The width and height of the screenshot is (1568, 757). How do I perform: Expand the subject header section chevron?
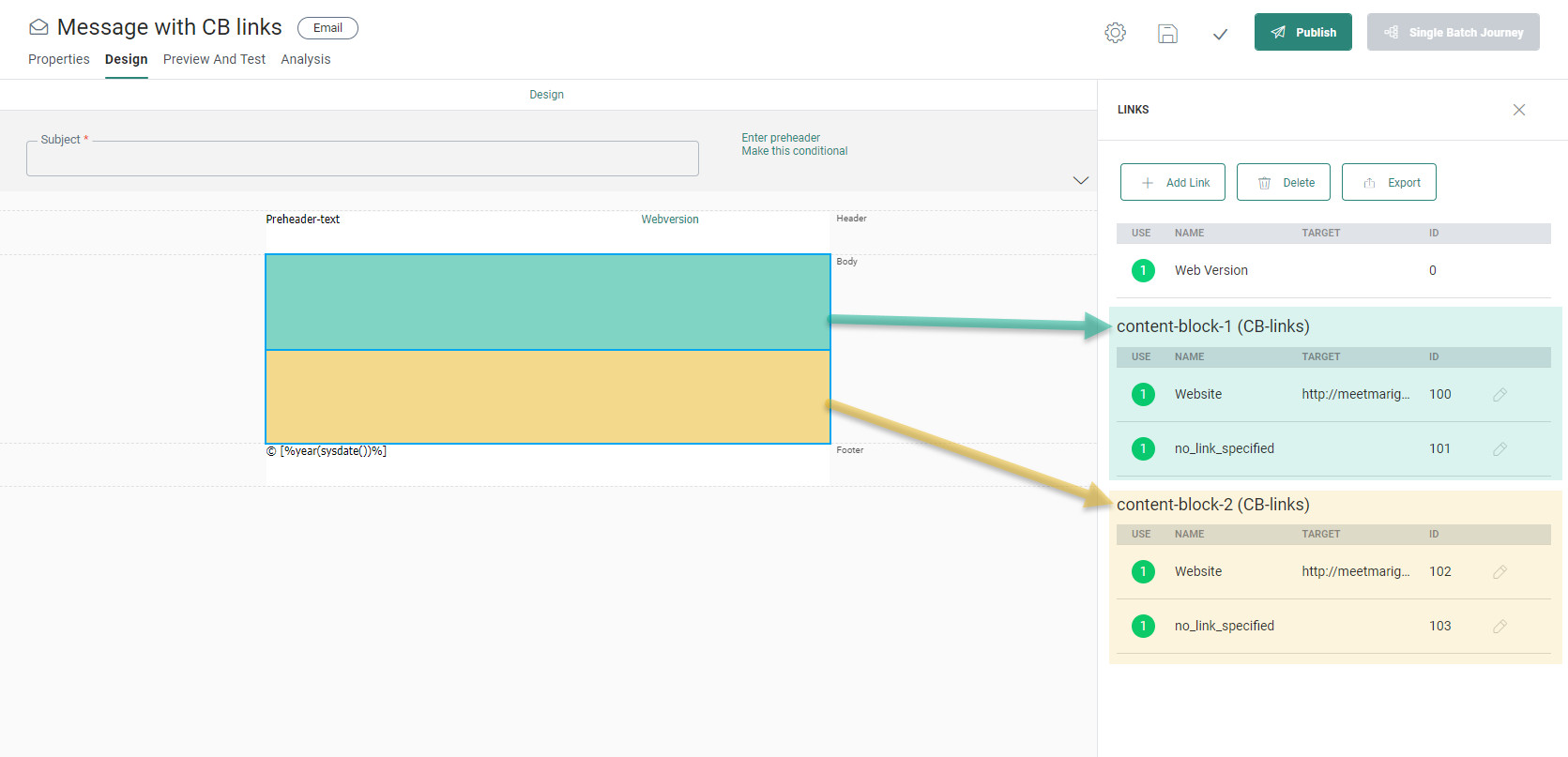1080,180
